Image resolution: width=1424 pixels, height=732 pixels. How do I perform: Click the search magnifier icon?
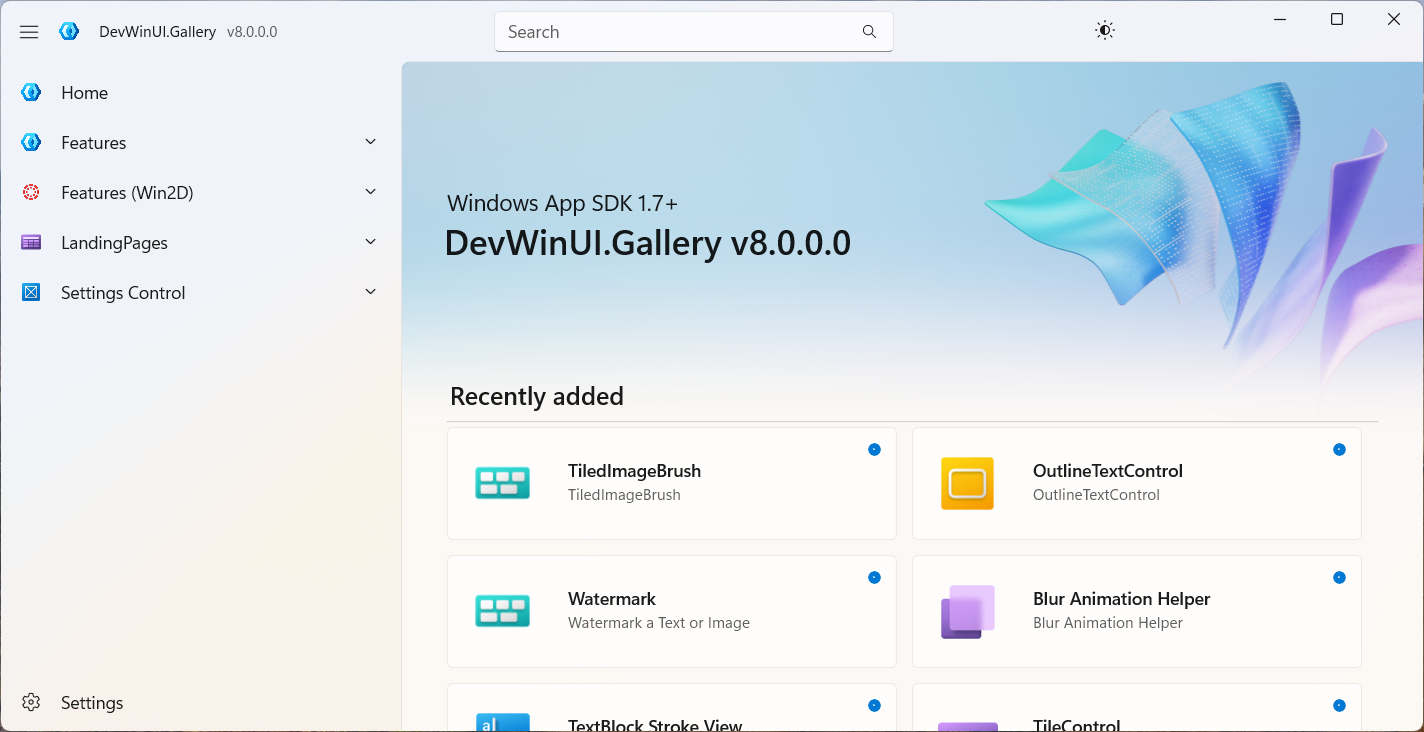(869, 32)
